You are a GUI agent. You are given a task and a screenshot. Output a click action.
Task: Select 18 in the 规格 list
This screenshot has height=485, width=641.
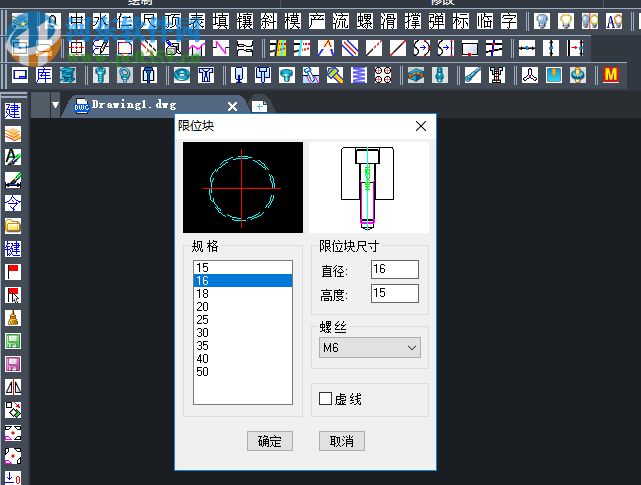point(243,294)
